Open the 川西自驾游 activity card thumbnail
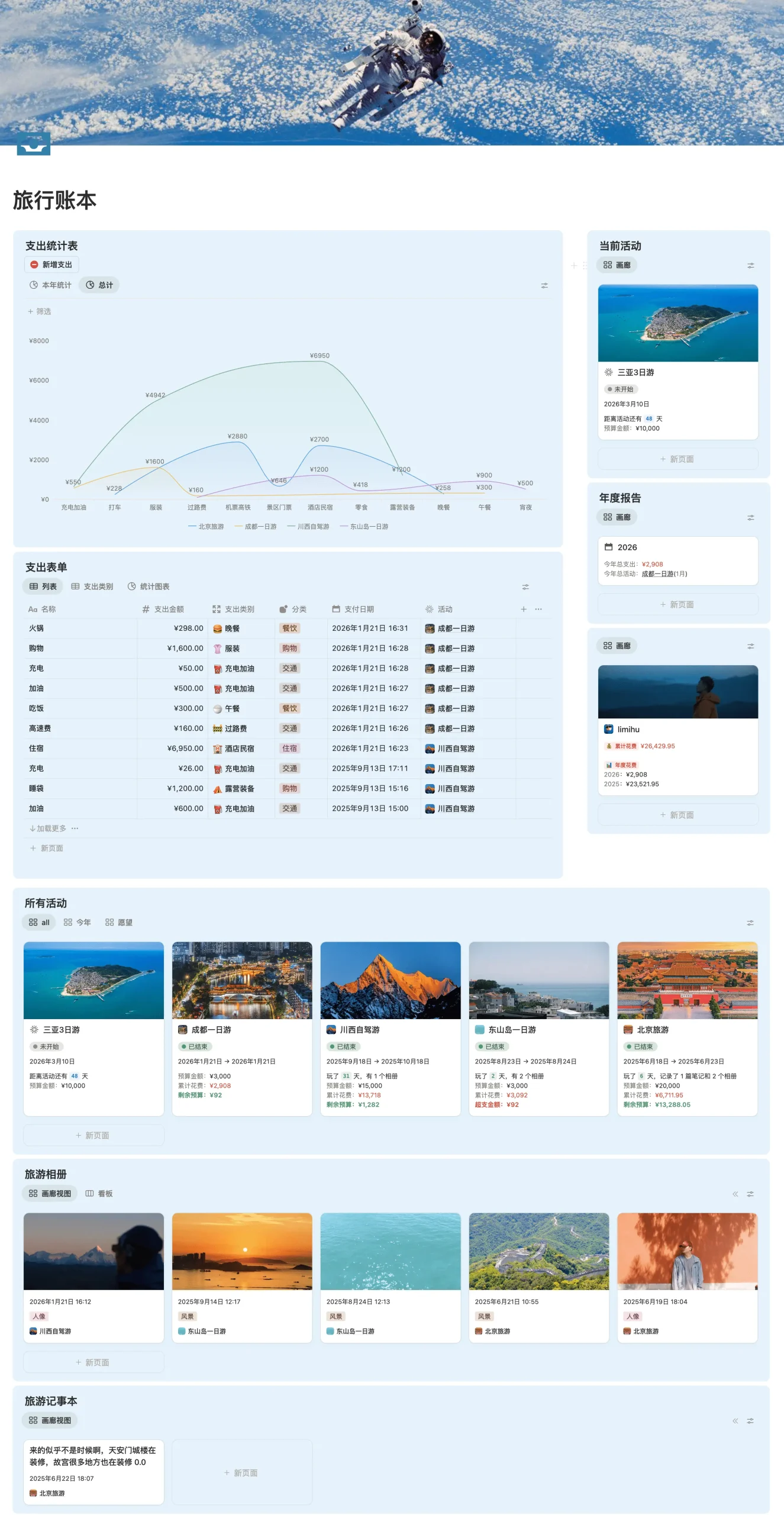The width and height of the screenshot is (784, 1515). click(390, 980)
